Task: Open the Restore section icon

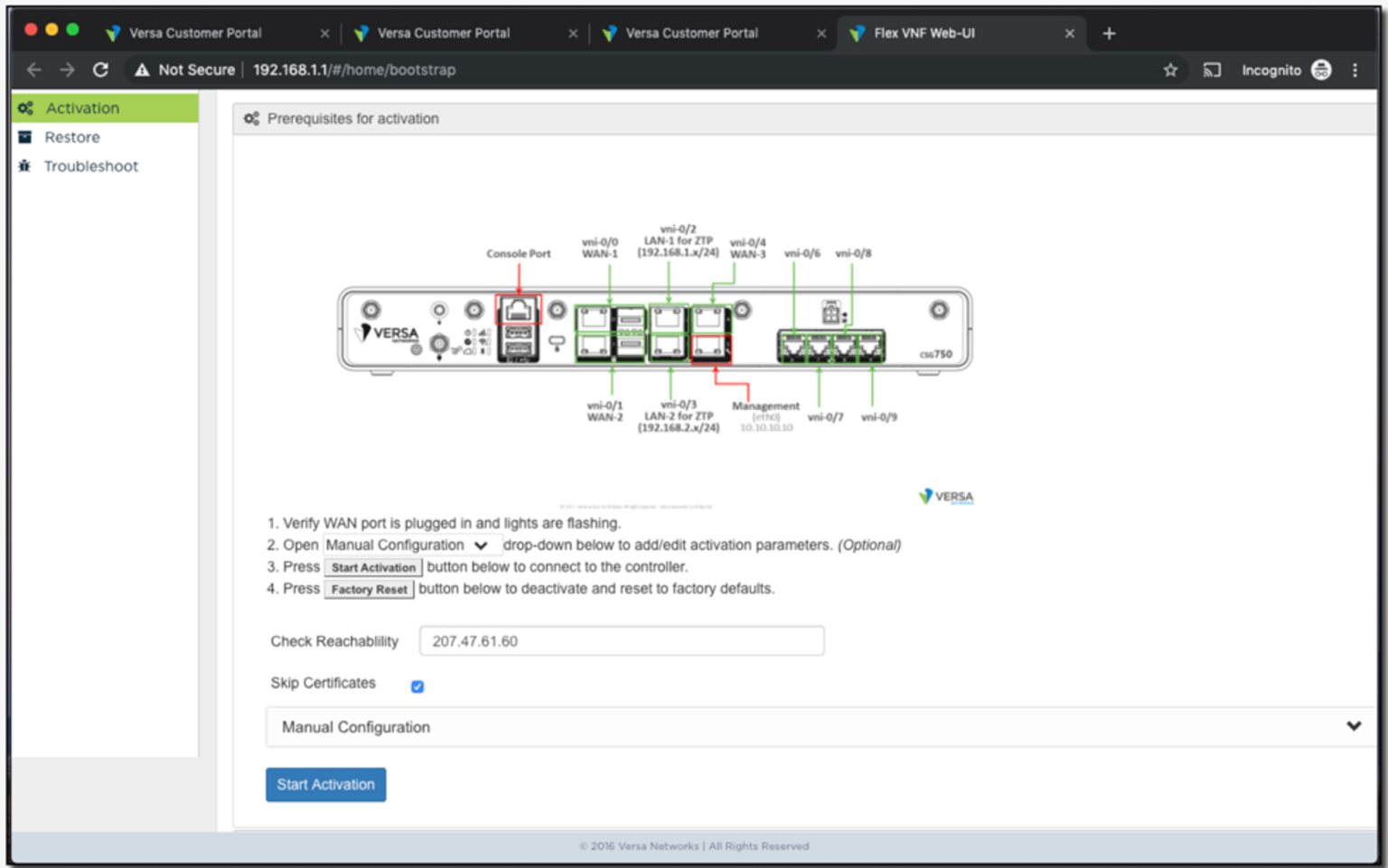Action: [25, 137]
